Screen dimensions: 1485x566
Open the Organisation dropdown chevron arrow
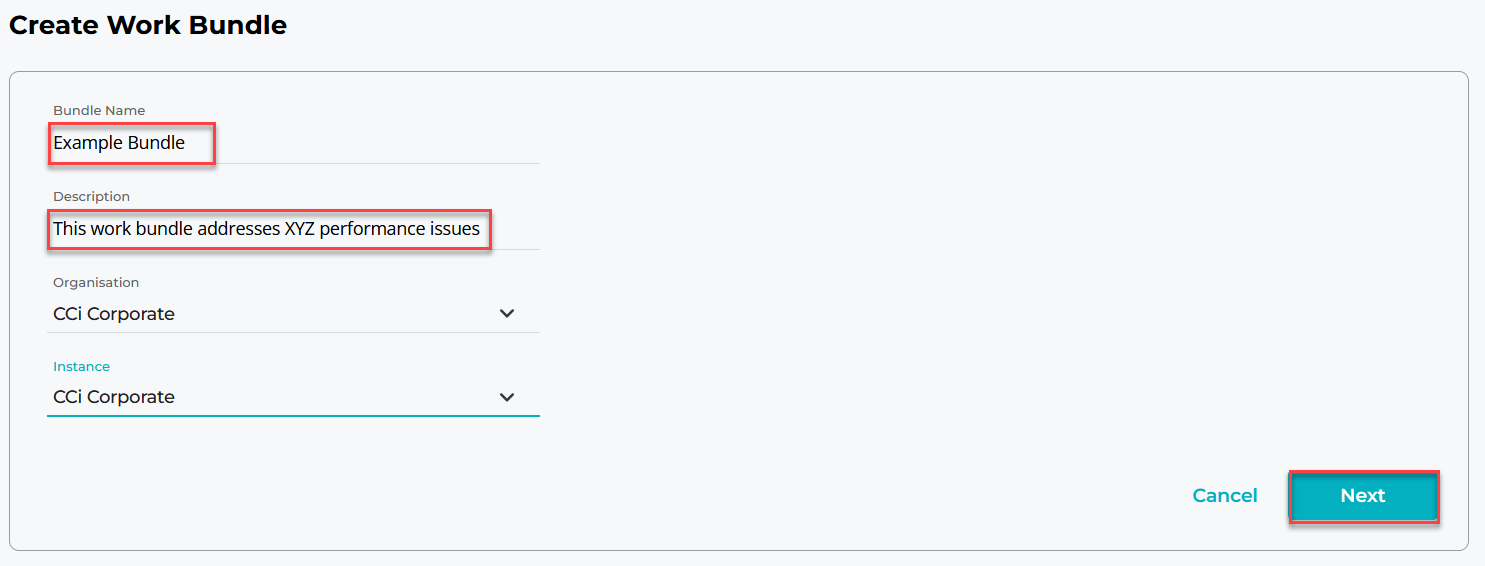coord(507,314)
